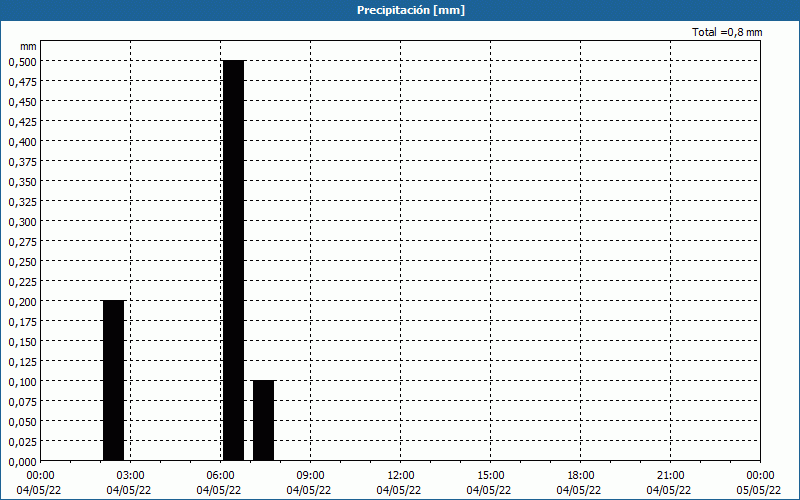
Task: Select the 18:00 time label
Action: click(x=580, y=476)
